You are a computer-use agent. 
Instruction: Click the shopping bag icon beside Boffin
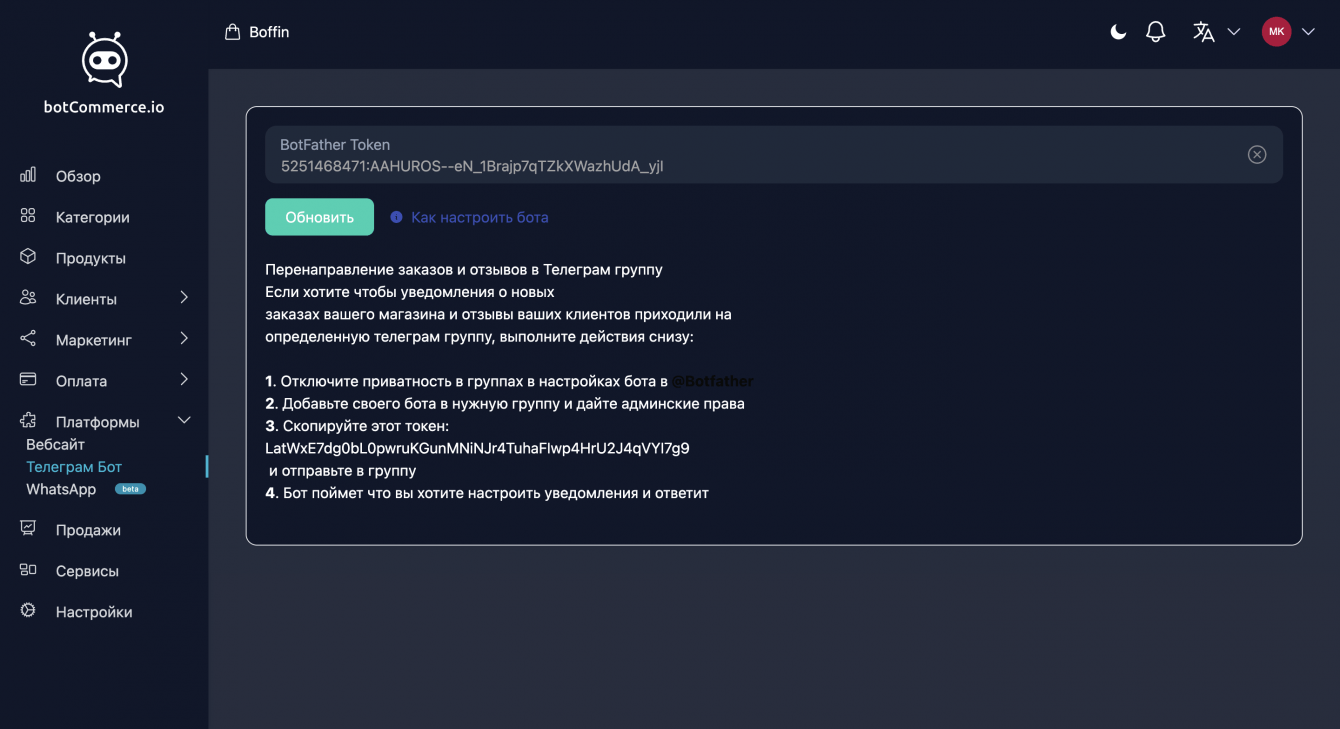233,32
